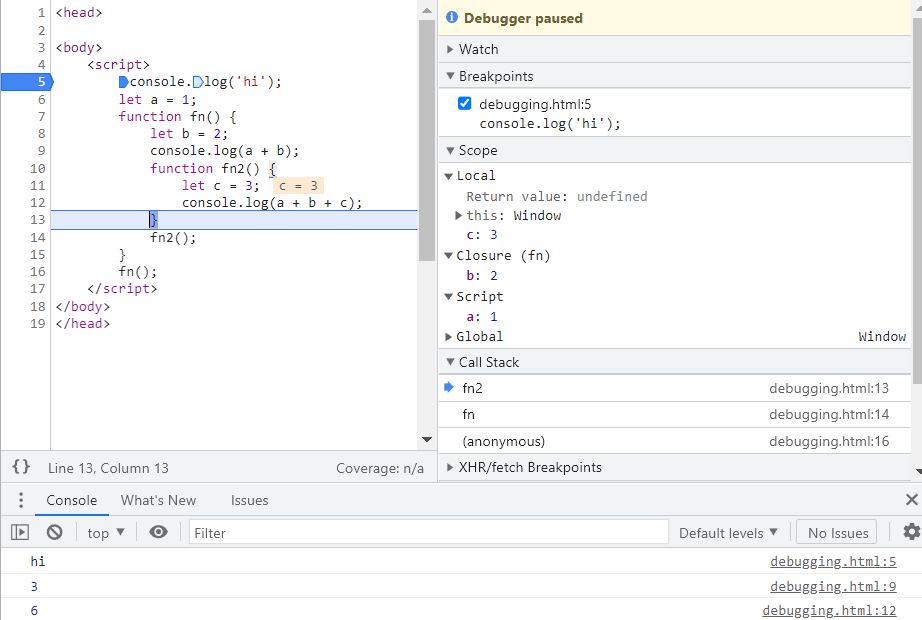Viewport: 922px width, 620px height.
Task: Select the fn call stack frame
Action: 675,414
